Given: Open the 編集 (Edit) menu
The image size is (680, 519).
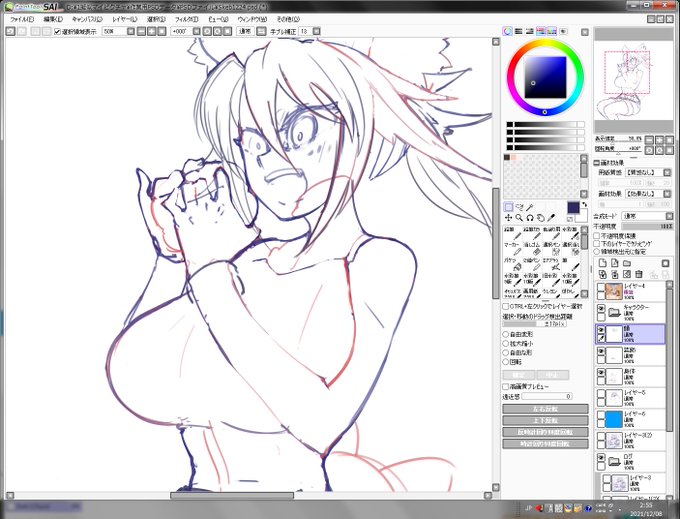Looking at the screenshot, I should click(53, 20).
